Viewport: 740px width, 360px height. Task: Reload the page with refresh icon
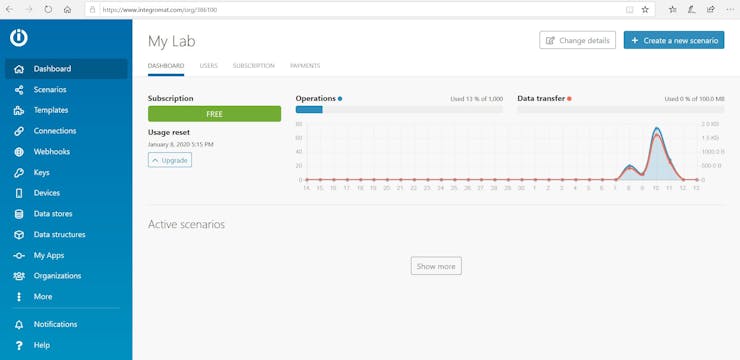point(48,9)
